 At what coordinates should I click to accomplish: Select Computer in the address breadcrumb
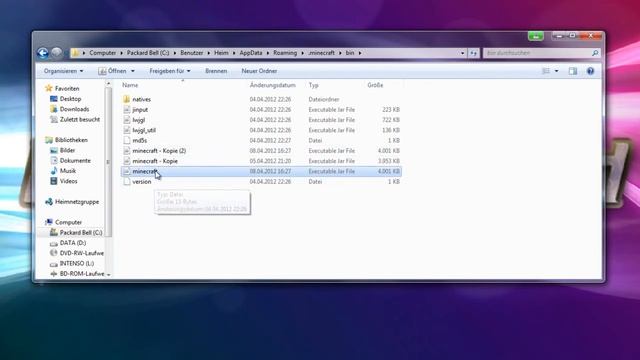(x=102, y=53)
